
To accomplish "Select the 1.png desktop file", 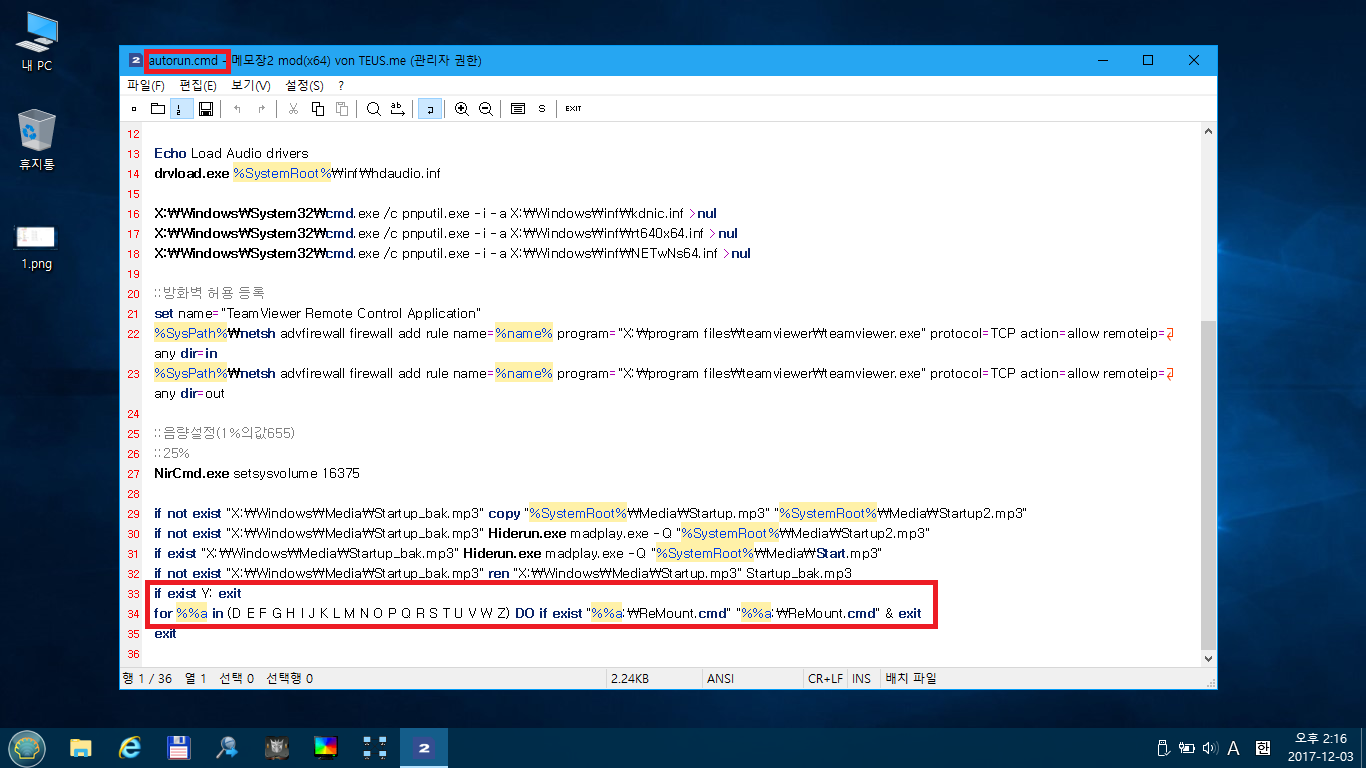I will pos(37,247).
